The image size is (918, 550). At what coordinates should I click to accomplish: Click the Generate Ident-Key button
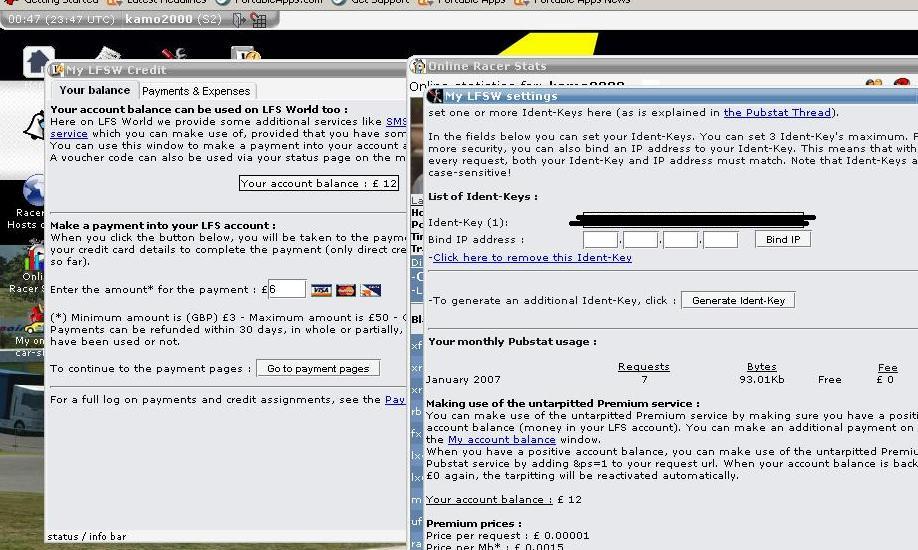click(738, 300)
